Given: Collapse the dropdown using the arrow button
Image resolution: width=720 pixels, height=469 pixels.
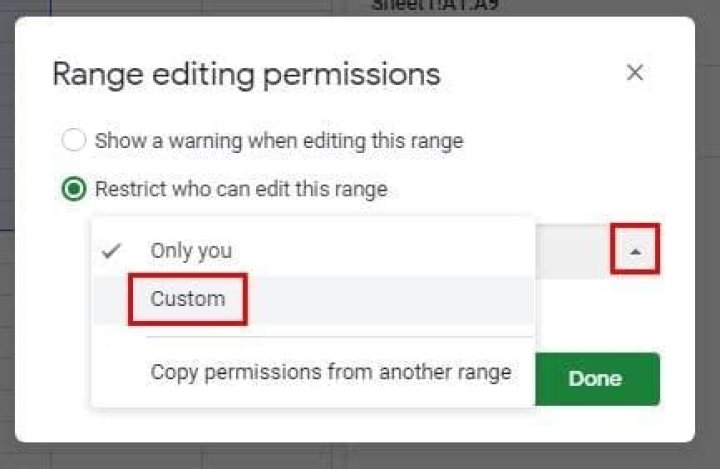Looking at the screenshot, I should click(x=635, y=253).
